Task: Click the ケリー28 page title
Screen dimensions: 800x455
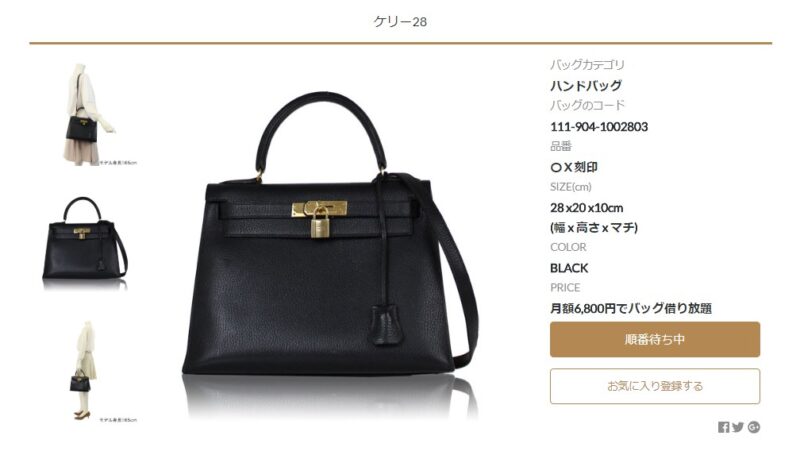Action: tap(400, 21)
